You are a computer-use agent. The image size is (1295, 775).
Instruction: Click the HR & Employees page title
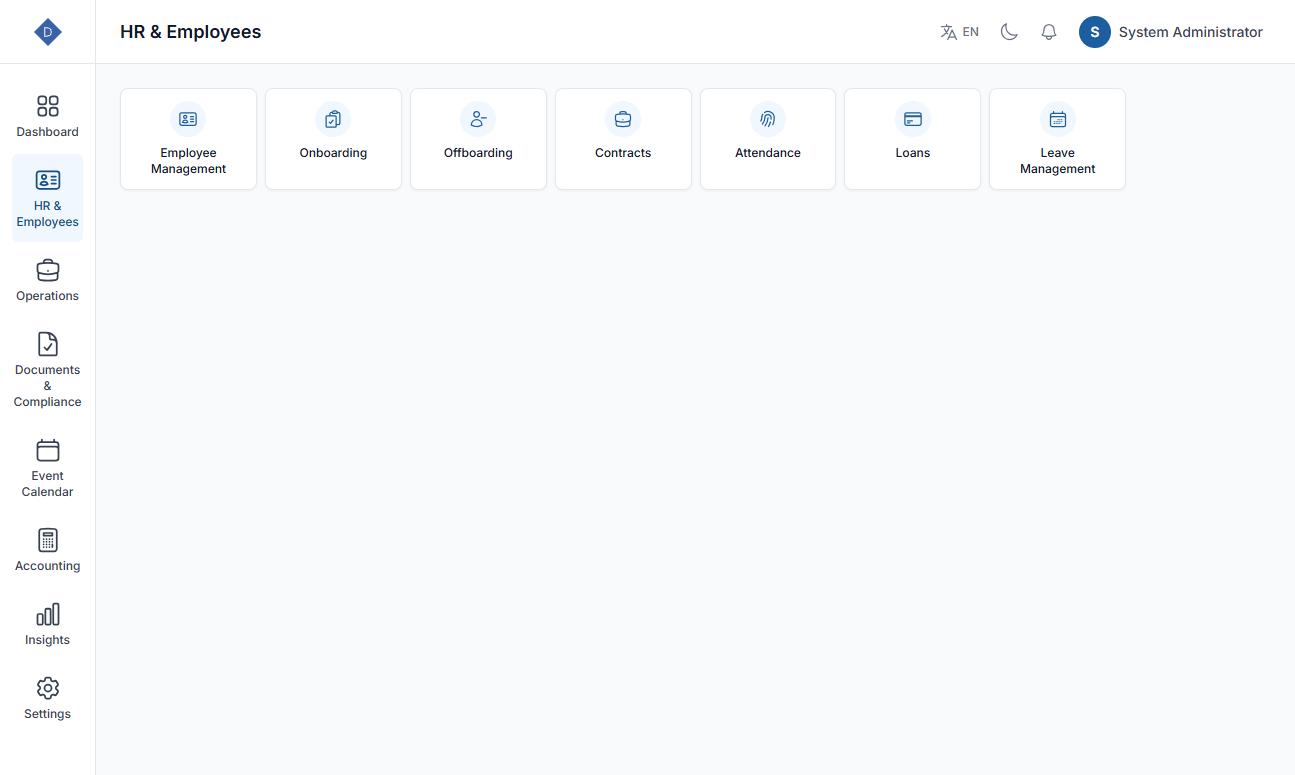coord(190,32)
